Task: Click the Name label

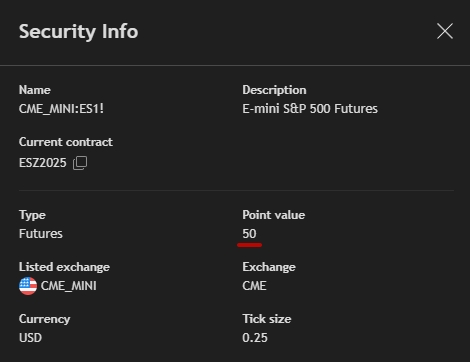Action: pos(35,90)
